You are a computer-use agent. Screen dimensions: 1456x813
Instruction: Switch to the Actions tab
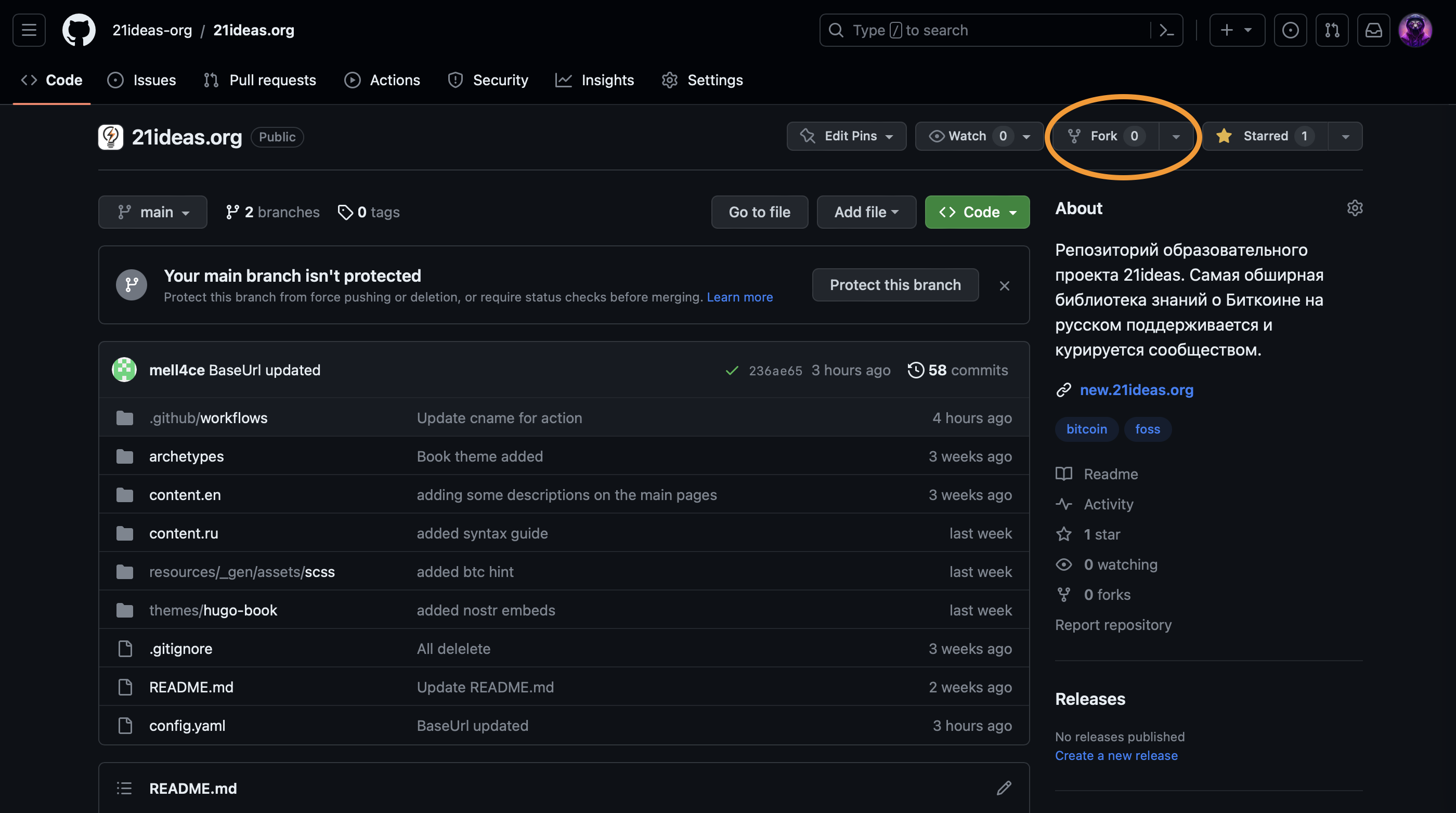coord(383,80)
